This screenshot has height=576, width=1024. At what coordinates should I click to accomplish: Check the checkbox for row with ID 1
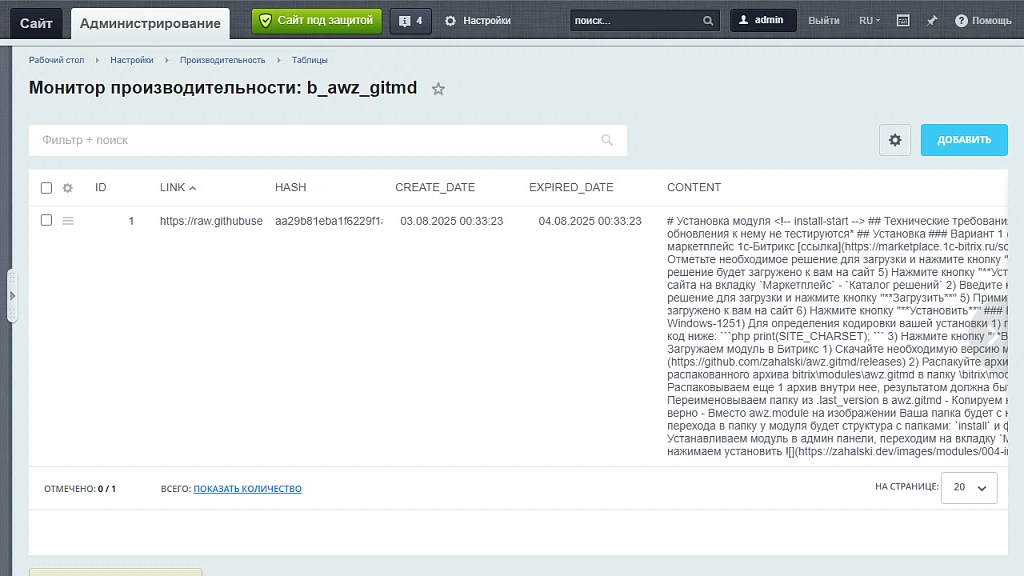46,220
